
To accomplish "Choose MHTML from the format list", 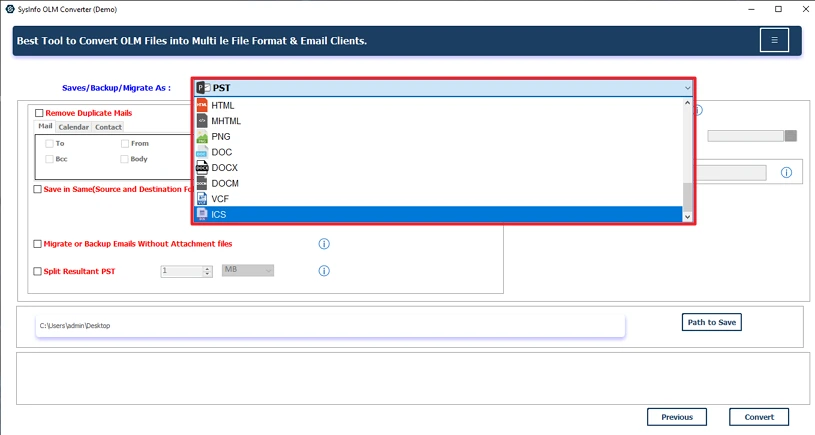I will tap(438, 121).
